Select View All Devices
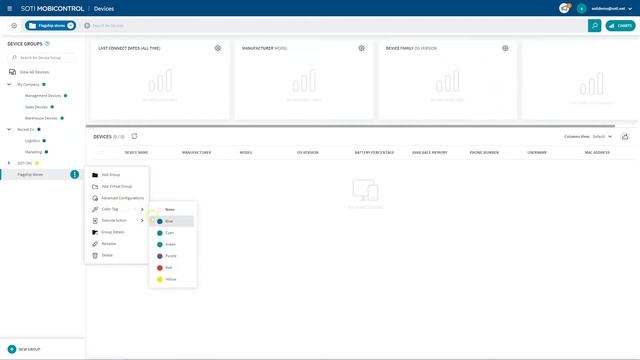This screenshot has width=640, height=360. pos(34,72)
